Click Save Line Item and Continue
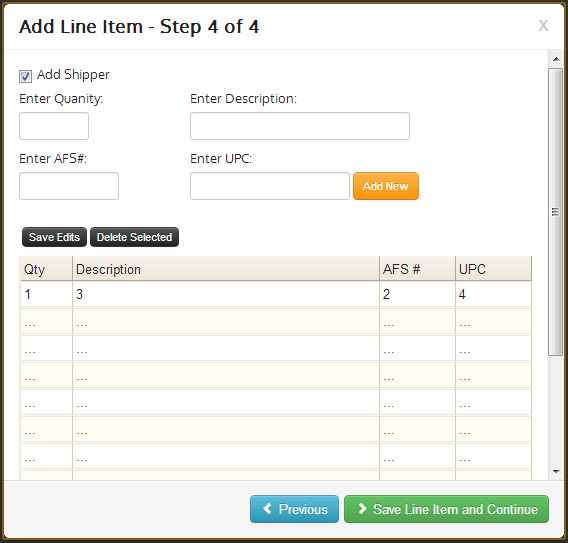This screenshot has width=568, height=543. [x=446, y=509]
